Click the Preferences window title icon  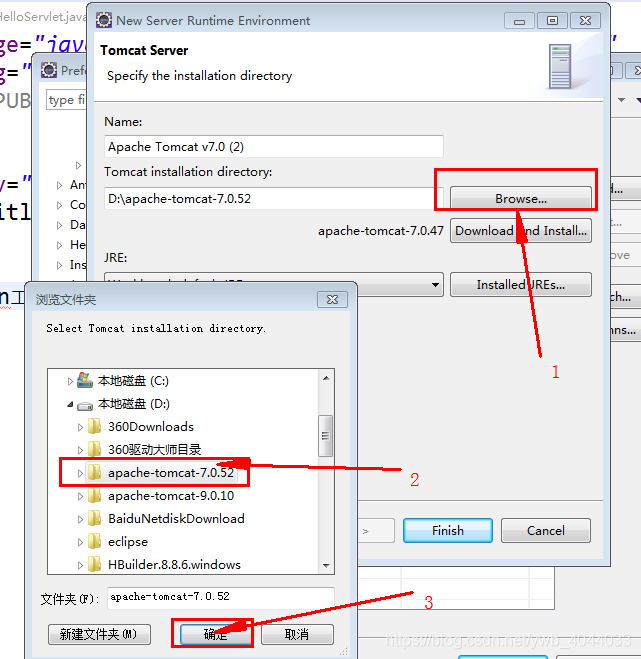[x=49, y=70]
